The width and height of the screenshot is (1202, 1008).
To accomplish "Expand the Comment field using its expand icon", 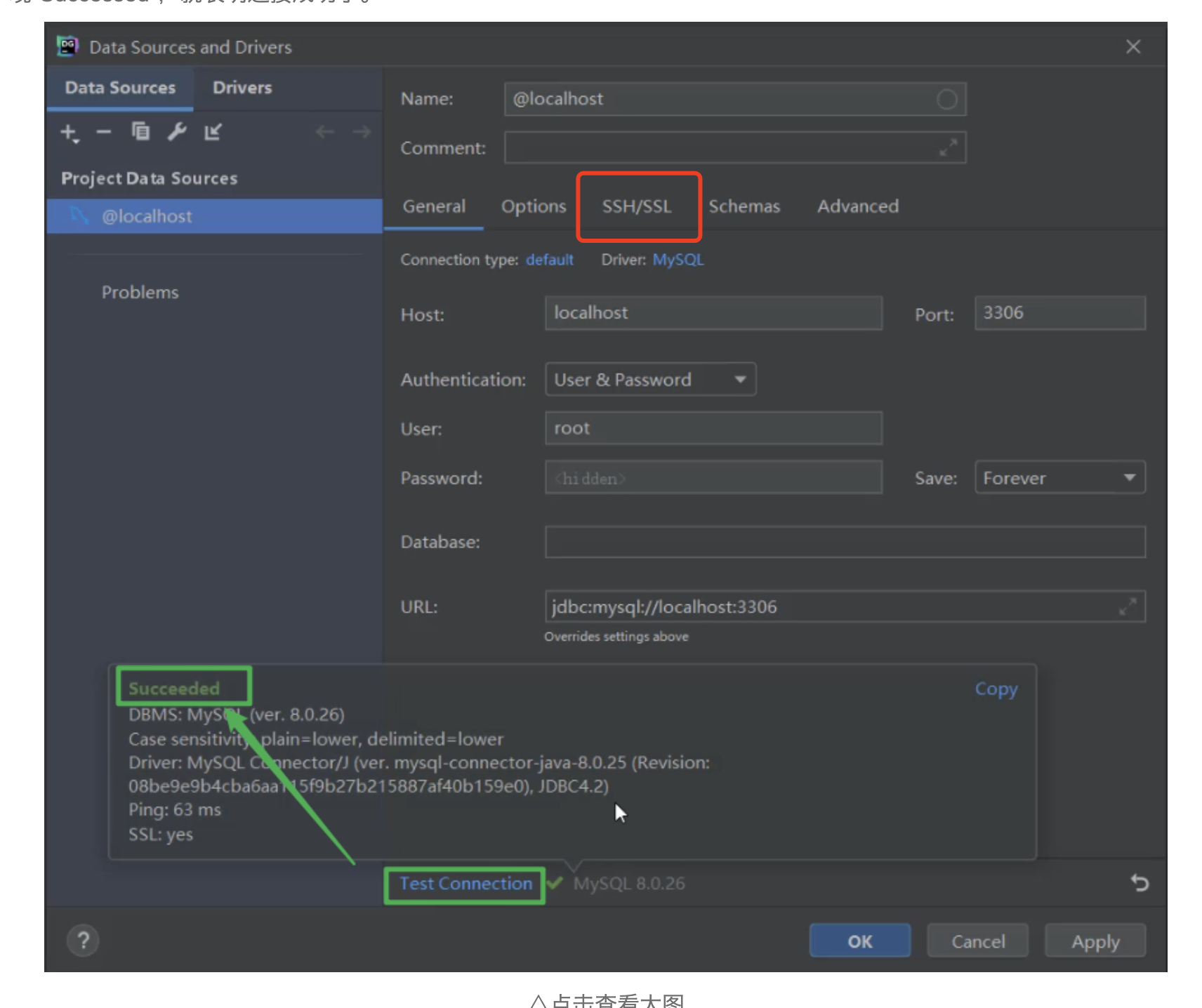I will click(949, 147).
